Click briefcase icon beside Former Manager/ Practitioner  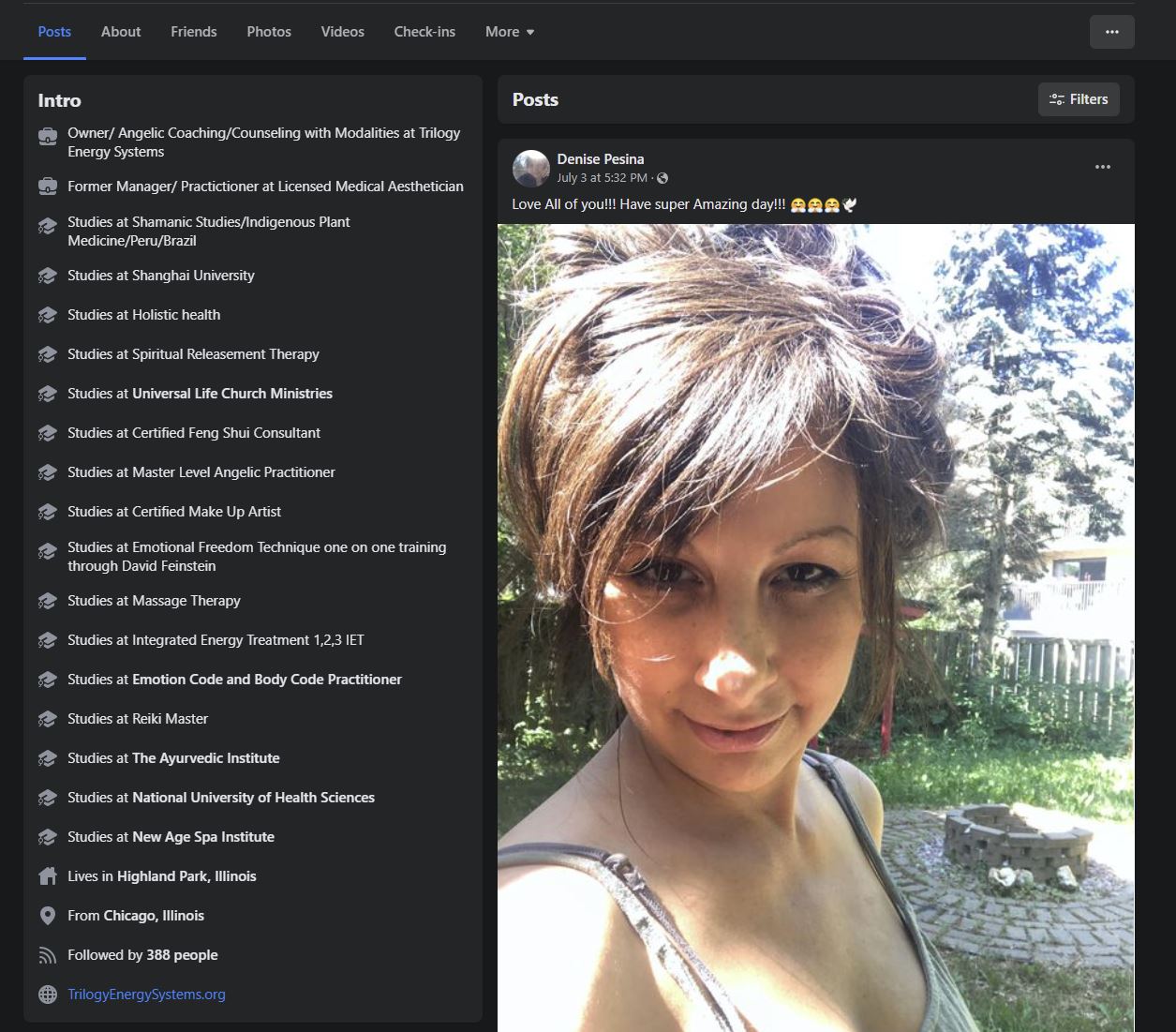tap(48, 187)
